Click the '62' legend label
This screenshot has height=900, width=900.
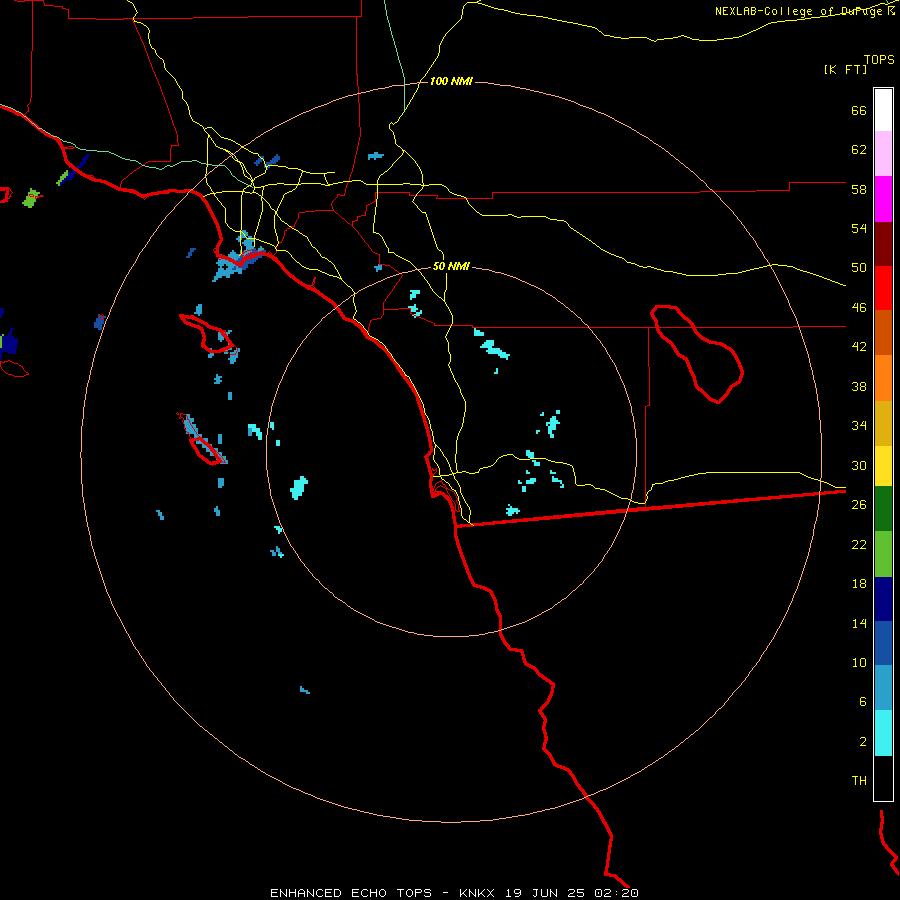(859, 150)
